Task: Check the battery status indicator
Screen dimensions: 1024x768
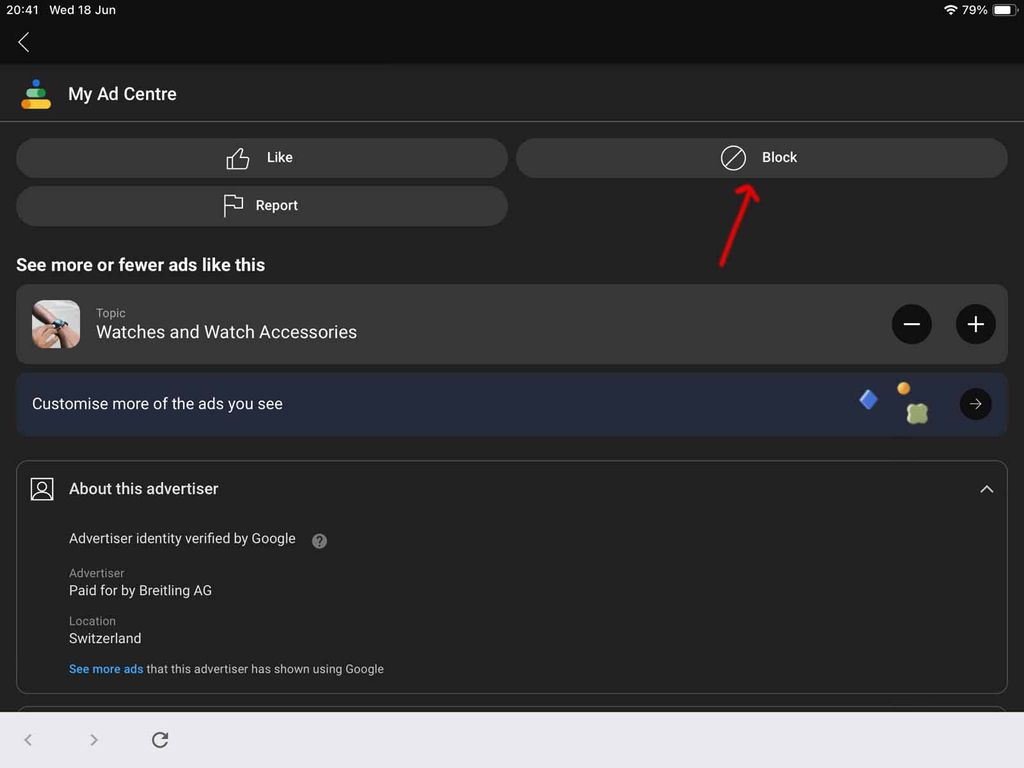Action: (1004, 10)
